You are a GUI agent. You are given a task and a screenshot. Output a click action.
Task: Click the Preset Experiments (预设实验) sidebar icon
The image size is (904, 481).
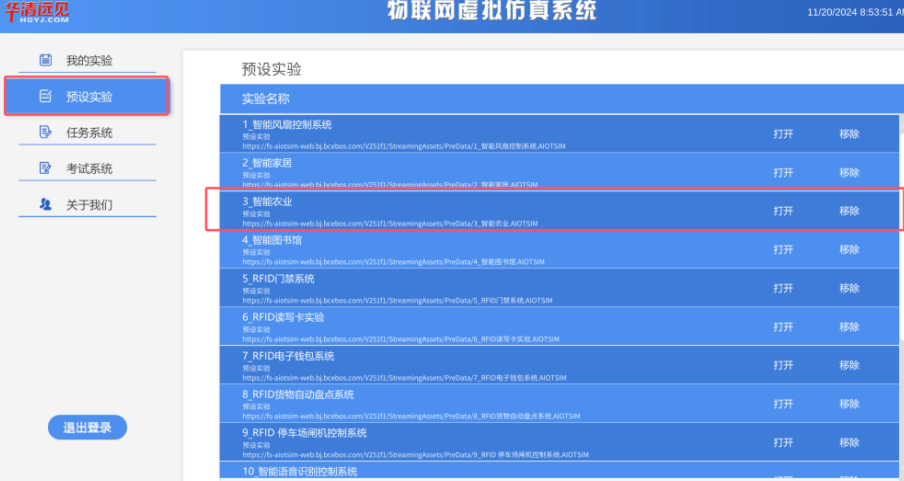45,97
